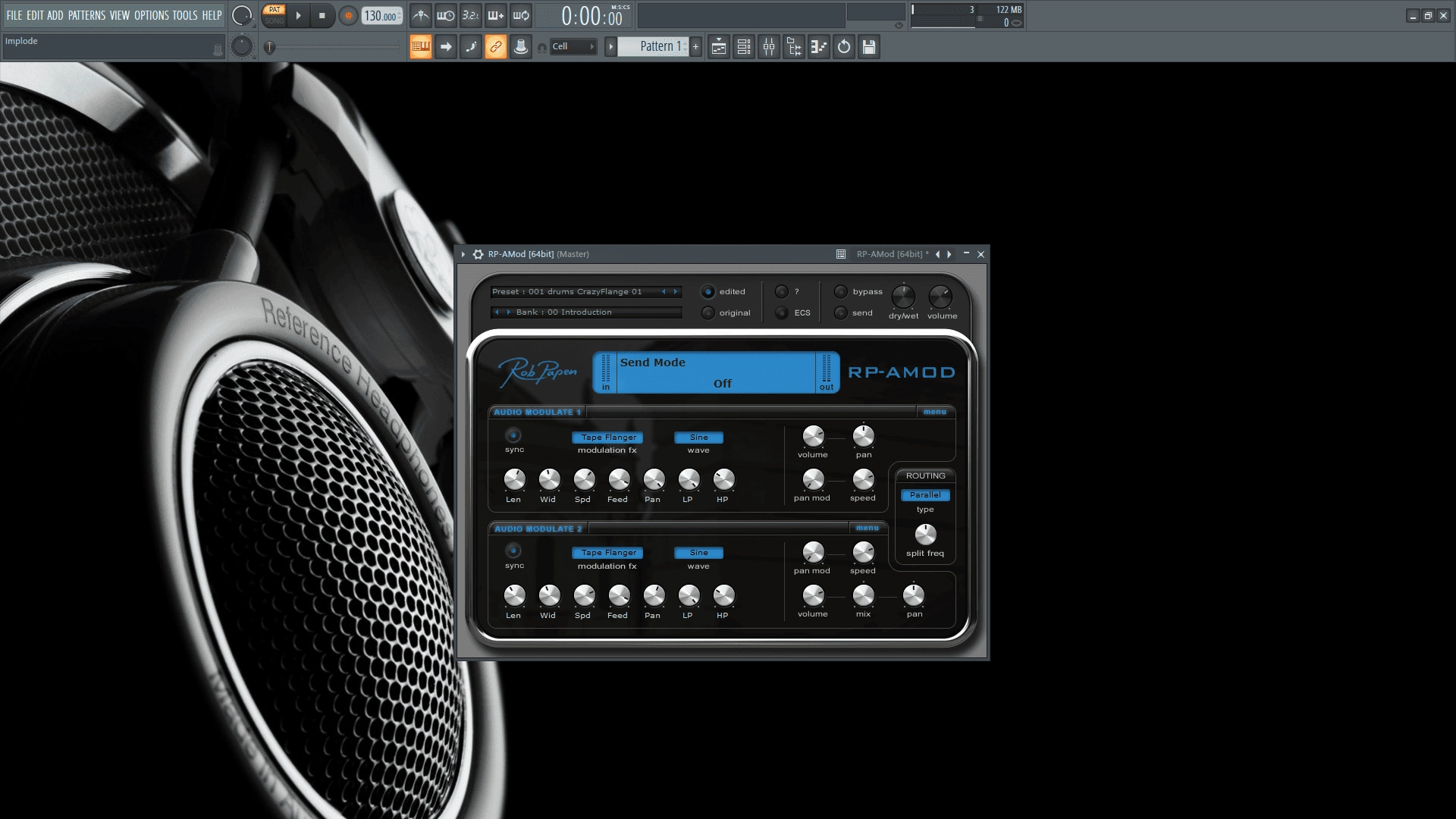Image resolution: width=1456 pixels, height=819 pixels.
Task: Click the dry/wet knob
Action: point(903,297)
